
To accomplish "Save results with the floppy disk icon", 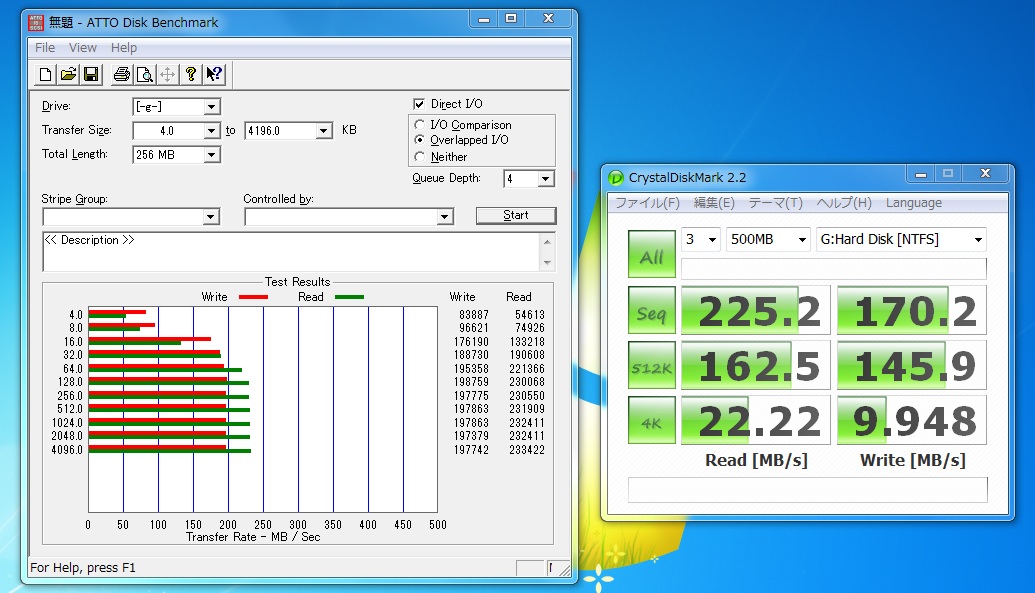I will click(91, 74).
